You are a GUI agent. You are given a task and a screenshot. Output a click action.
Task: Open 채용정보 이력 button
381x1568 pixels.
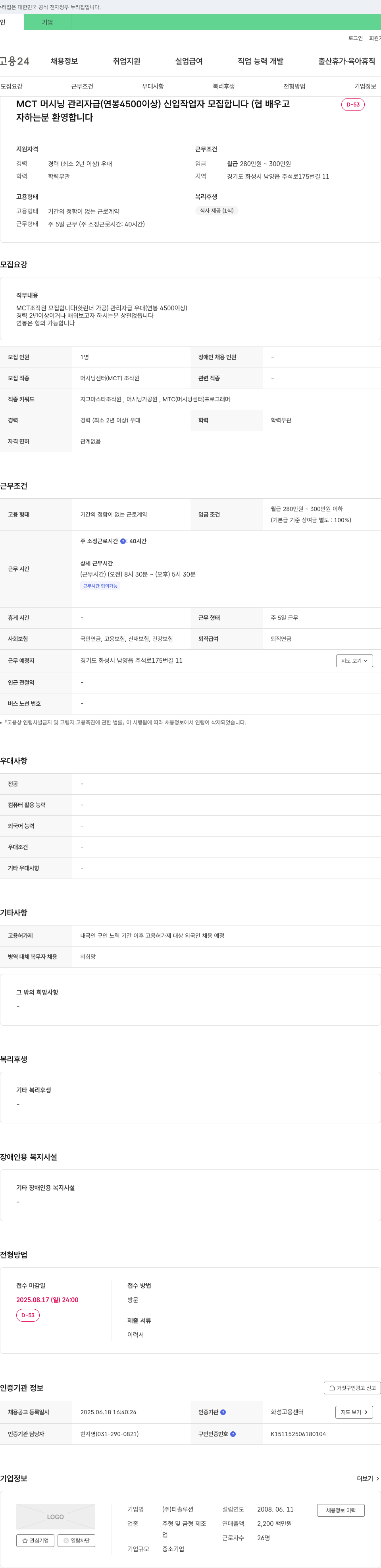pos(341,1510)
